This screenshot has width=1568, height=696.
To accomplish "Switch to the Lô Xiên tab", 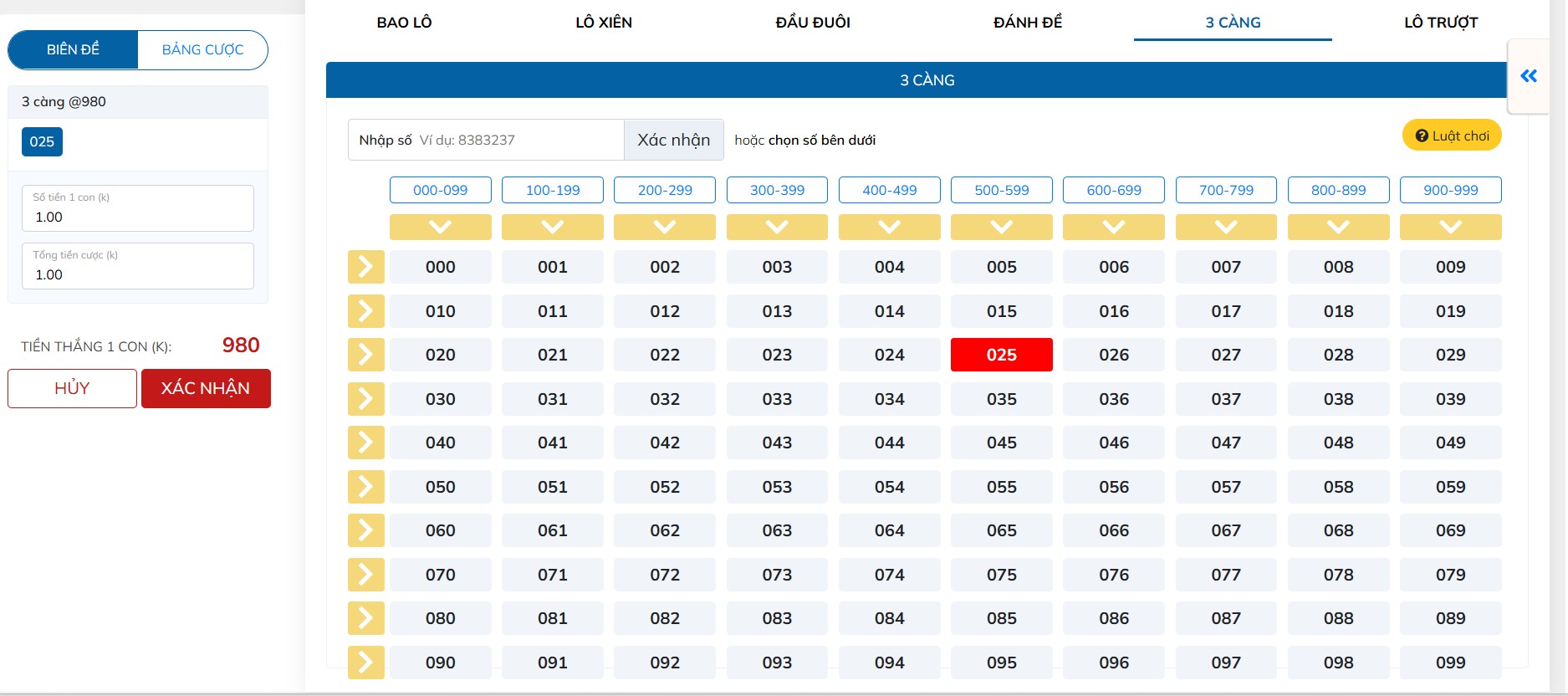I will click(x=603, y=23).
